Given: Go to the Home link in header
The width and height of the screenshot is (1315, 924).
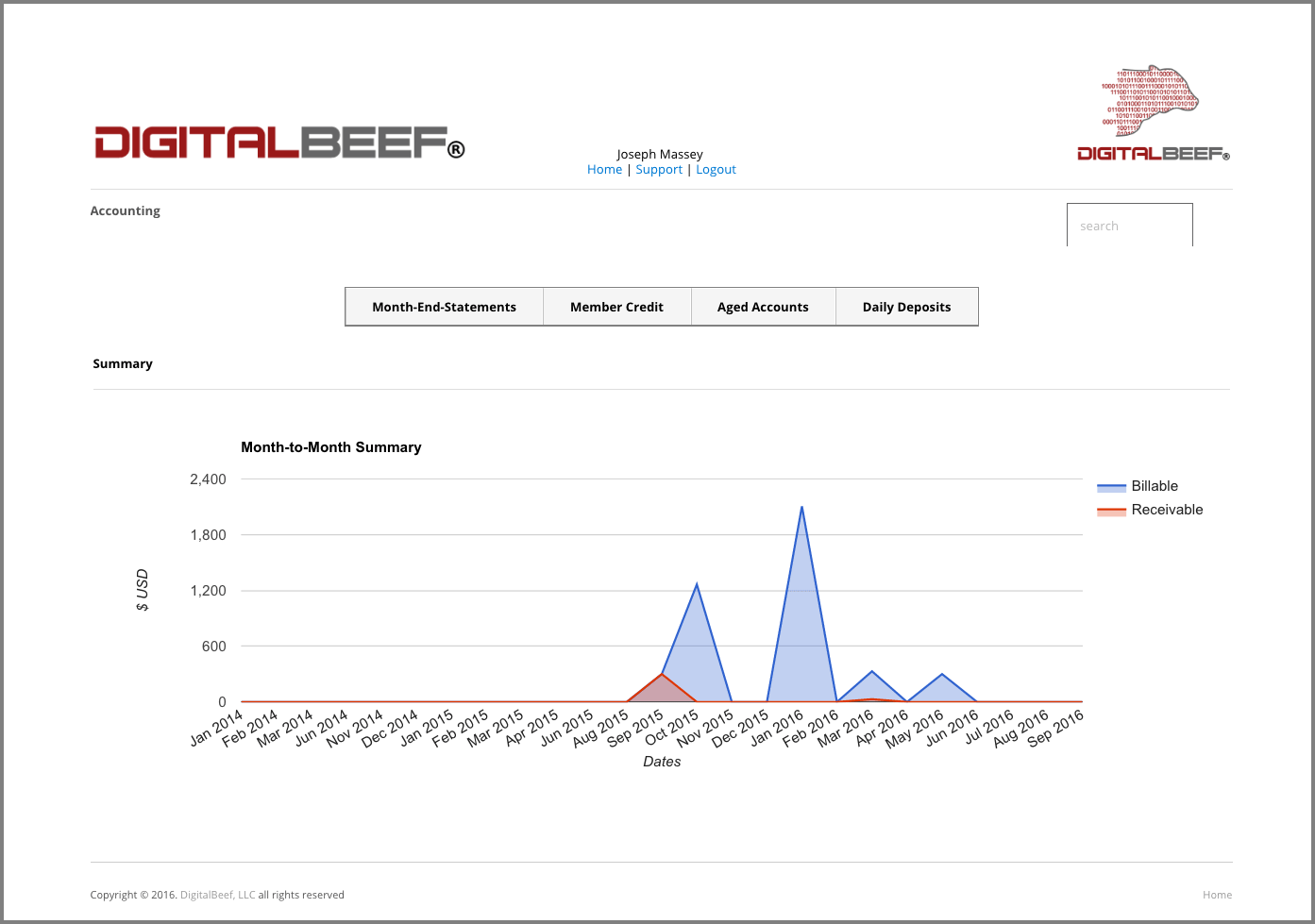Looking at the screenshot, I should [604, 169].
